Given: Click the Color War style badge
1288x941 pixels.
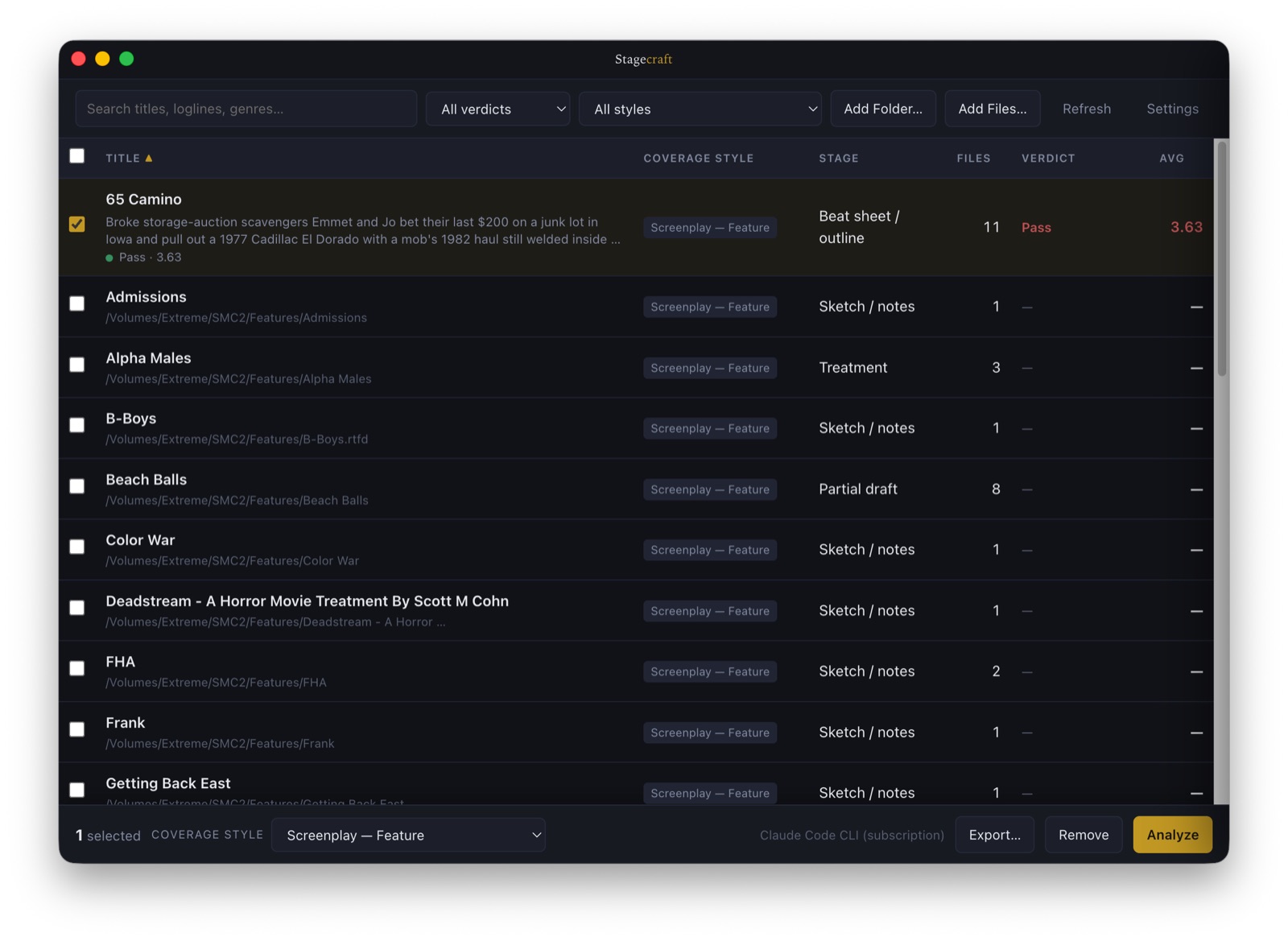Looking at the screenshot, I should pos(710,550).
